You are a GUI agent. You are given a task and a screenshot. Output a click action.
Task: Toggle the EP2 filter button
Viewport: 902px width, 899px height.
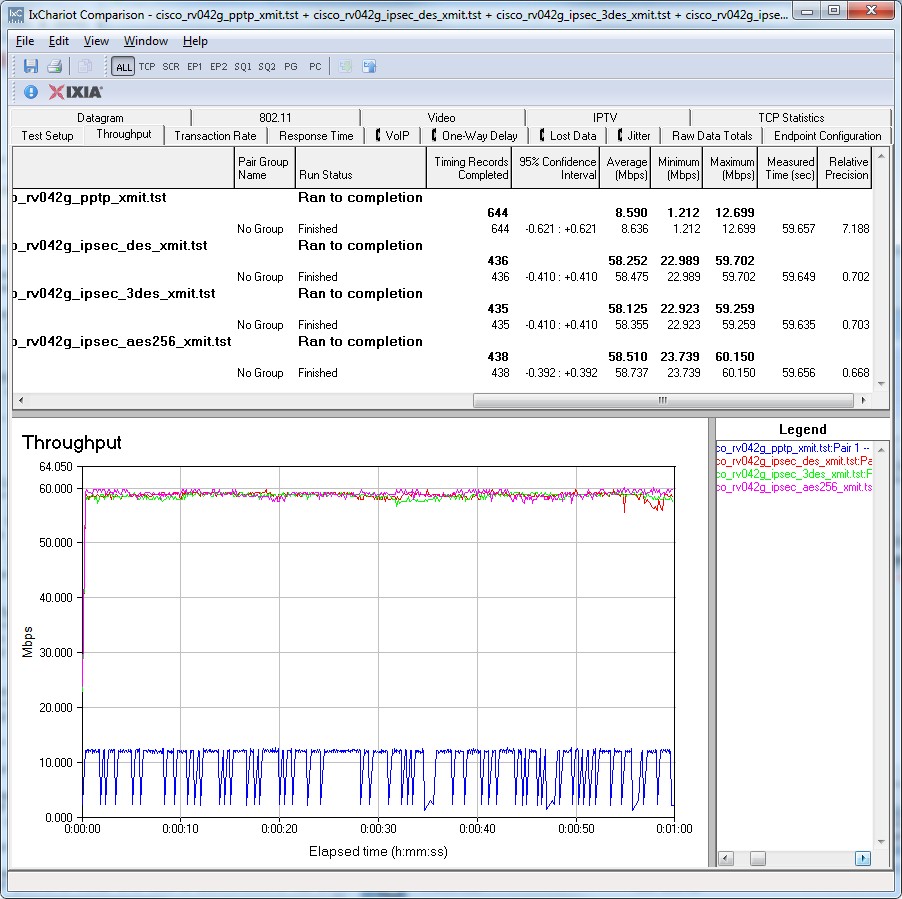pyautogui.click(x=219, y=67)
